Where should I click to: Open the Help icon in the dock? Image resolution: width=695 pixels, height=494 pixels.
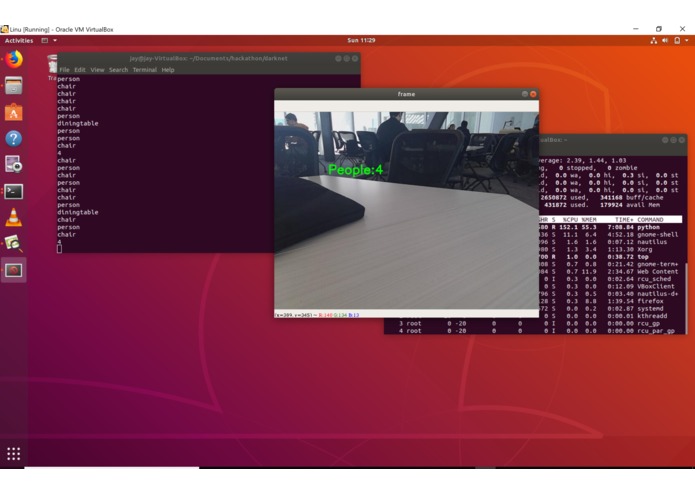click(14, 139)
